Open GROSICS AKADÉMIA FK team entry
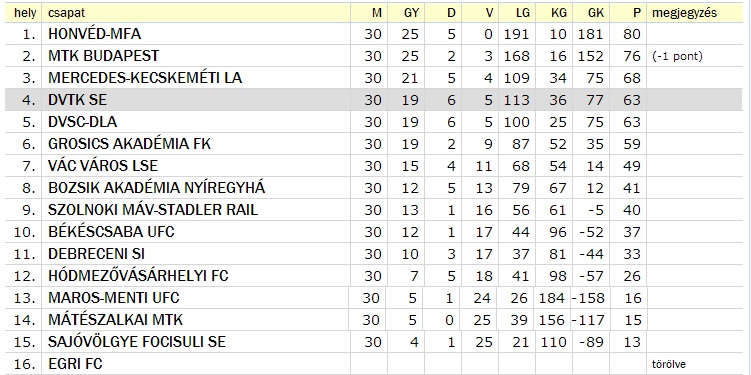The height and width of the screenshot is (375, 751). point(129,144)
